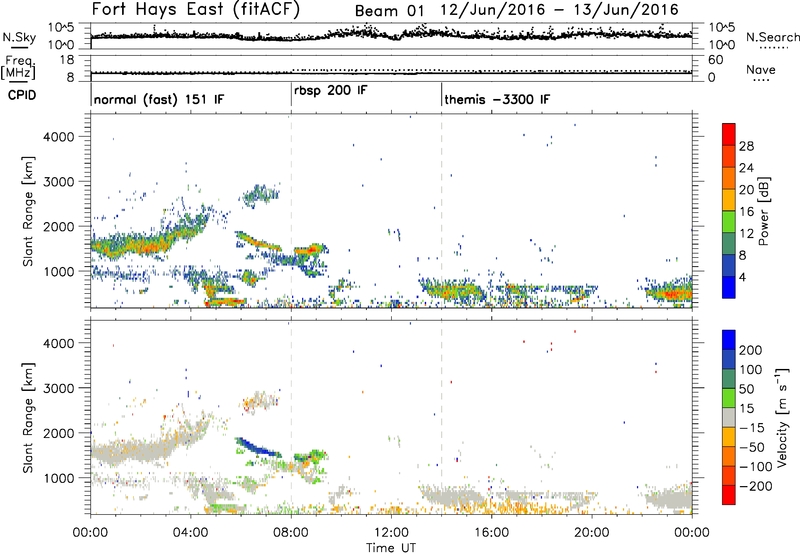Viewport: 800px width, 554px height.
Task: Click the '200' value on Velocity scale
Action: [x=751, y=350]
